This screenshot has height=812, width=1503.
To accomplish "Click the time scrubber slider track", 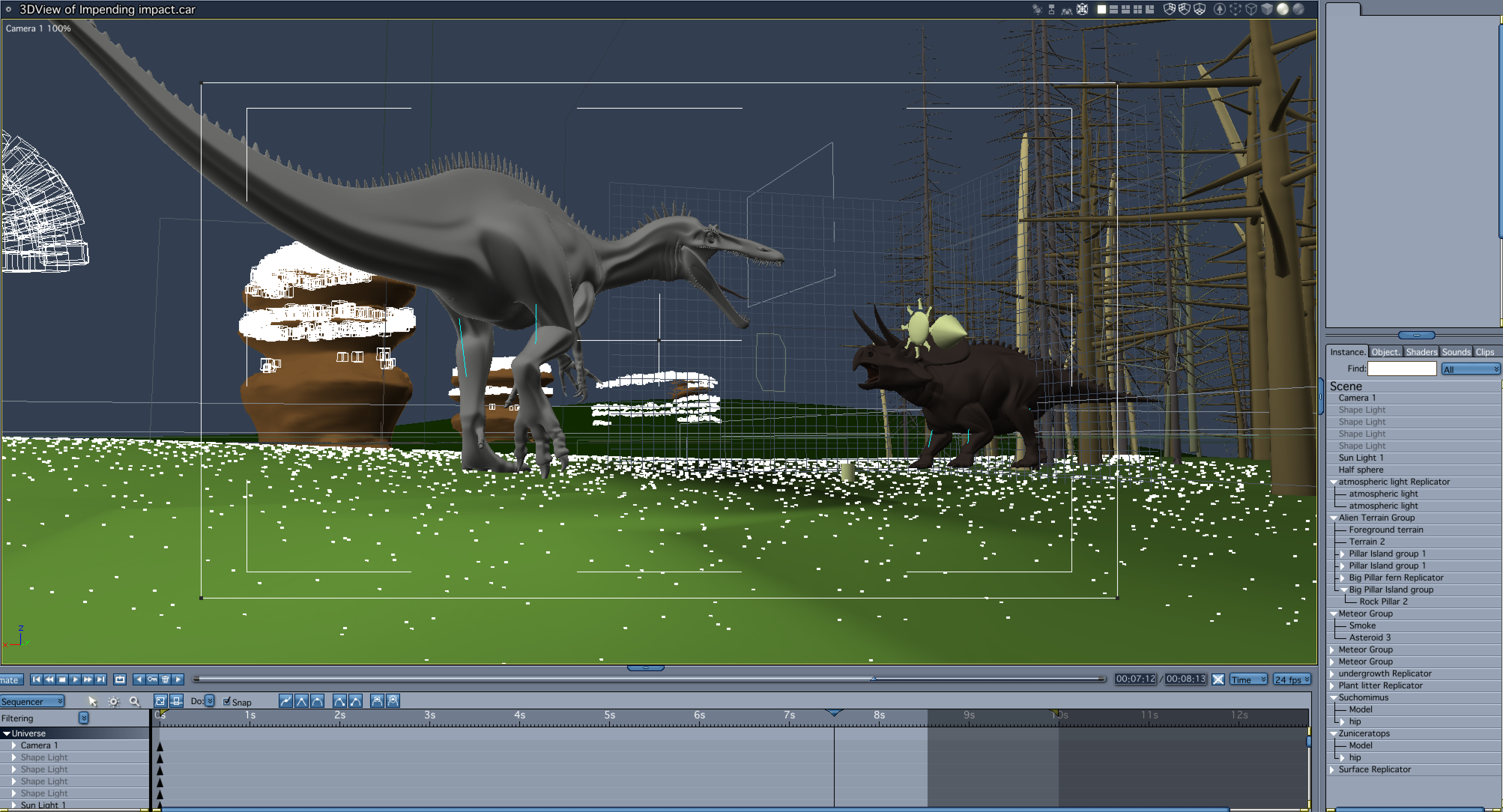I will (x=583, y=679).
